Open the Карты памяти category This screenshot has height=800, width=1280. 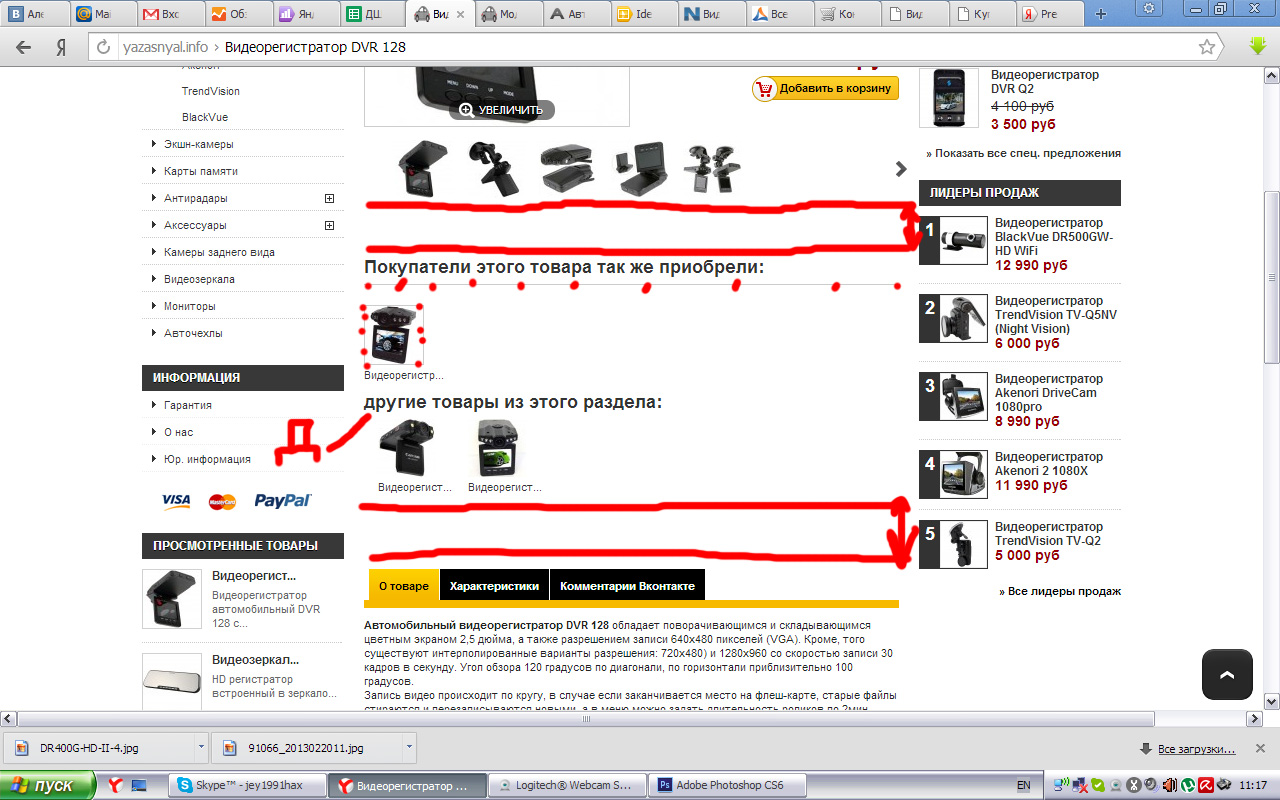[201, 171]
